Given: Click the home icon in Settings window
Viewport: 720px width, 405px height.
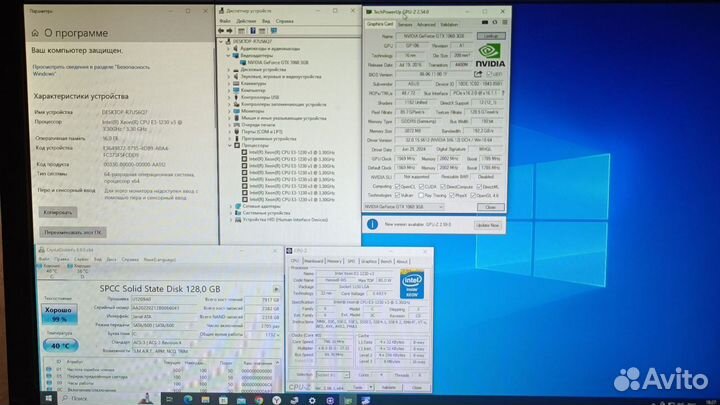Looking at the screenshot, I should pyautogui.click(x=35, y=33).
